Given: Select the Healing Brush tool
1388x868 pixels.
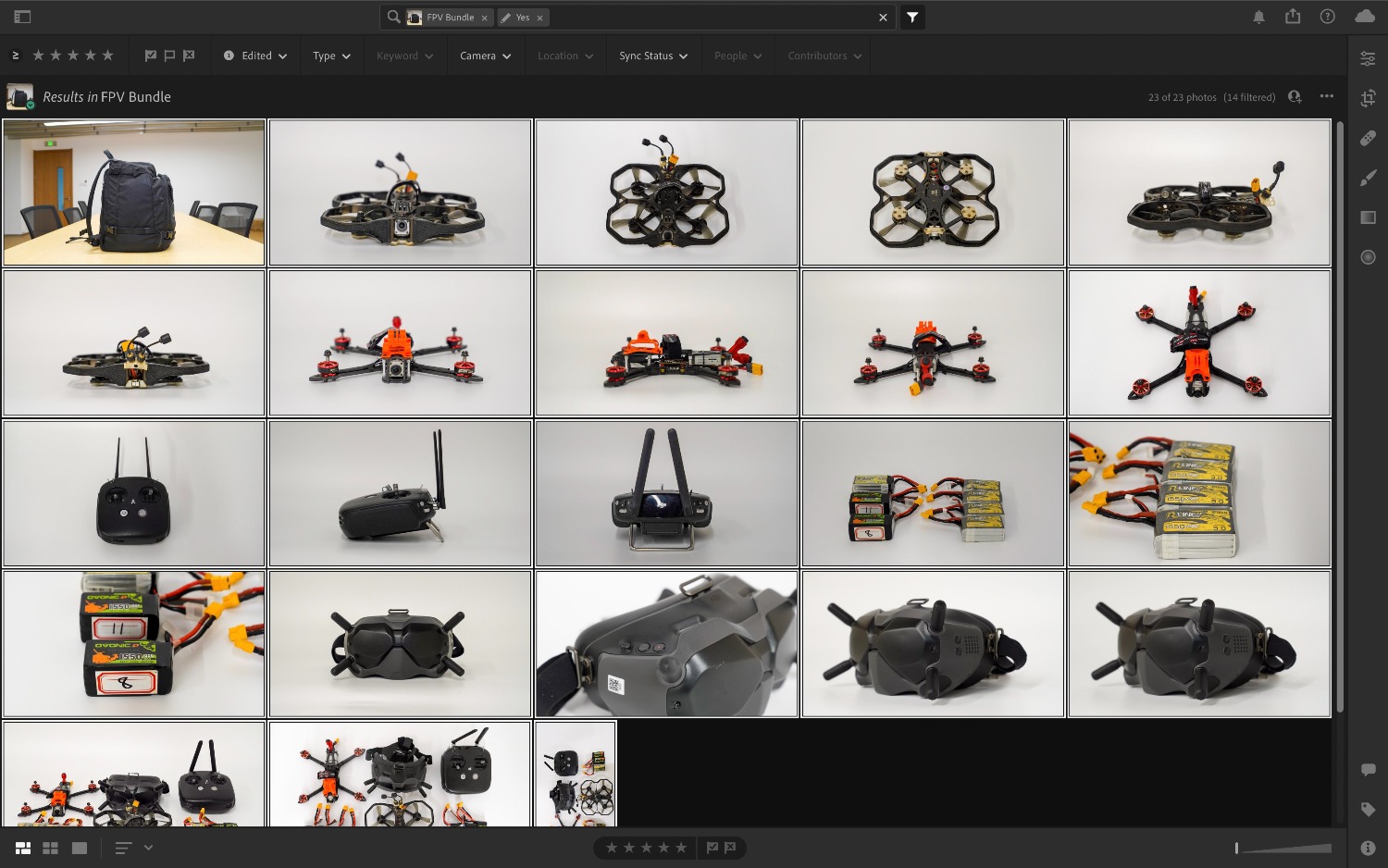Looking at the screenshot, I should click(1368, 138).
